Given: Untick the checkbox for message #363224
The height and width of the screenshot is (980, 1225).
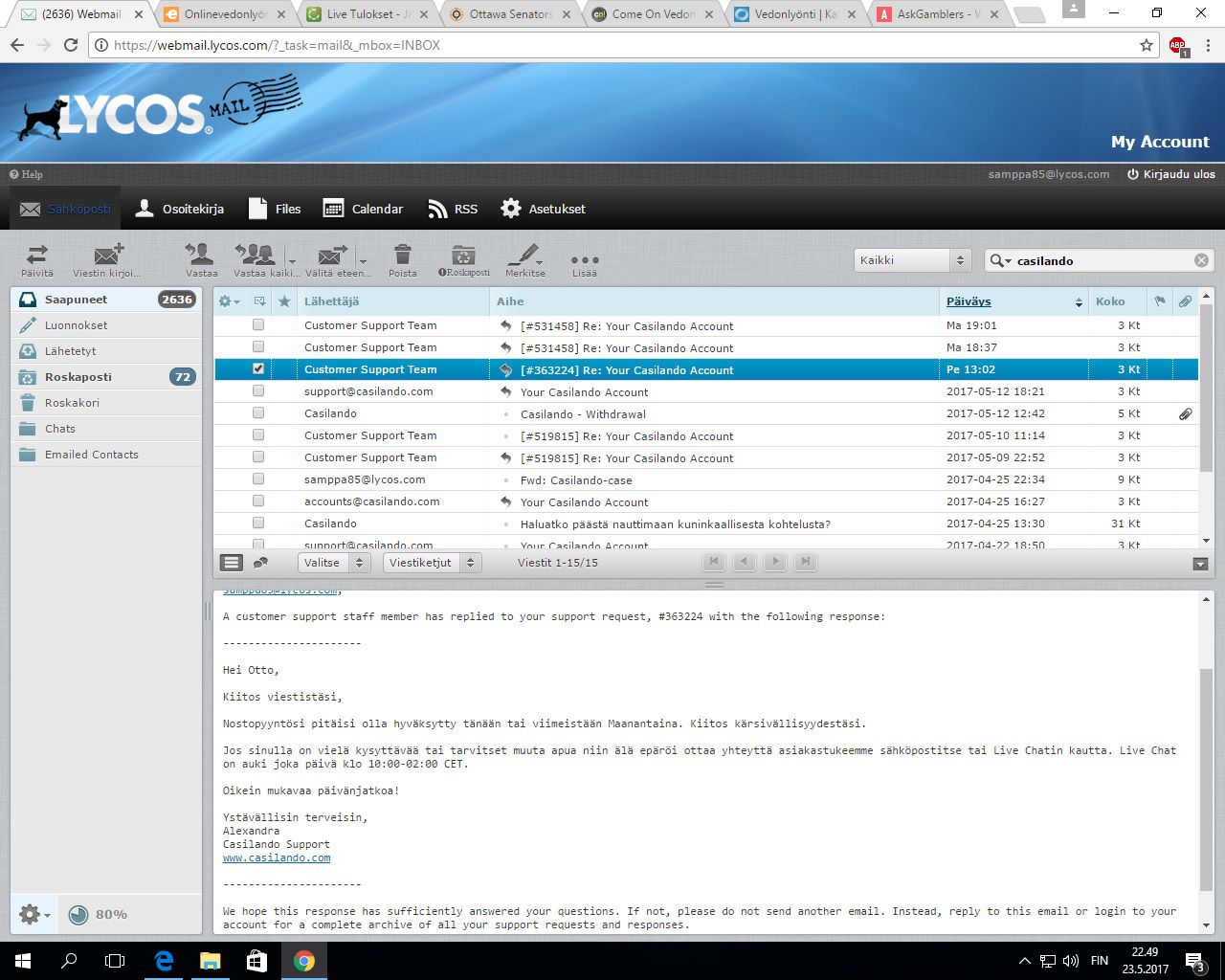Looking at the screenshot, I should 258,369.
